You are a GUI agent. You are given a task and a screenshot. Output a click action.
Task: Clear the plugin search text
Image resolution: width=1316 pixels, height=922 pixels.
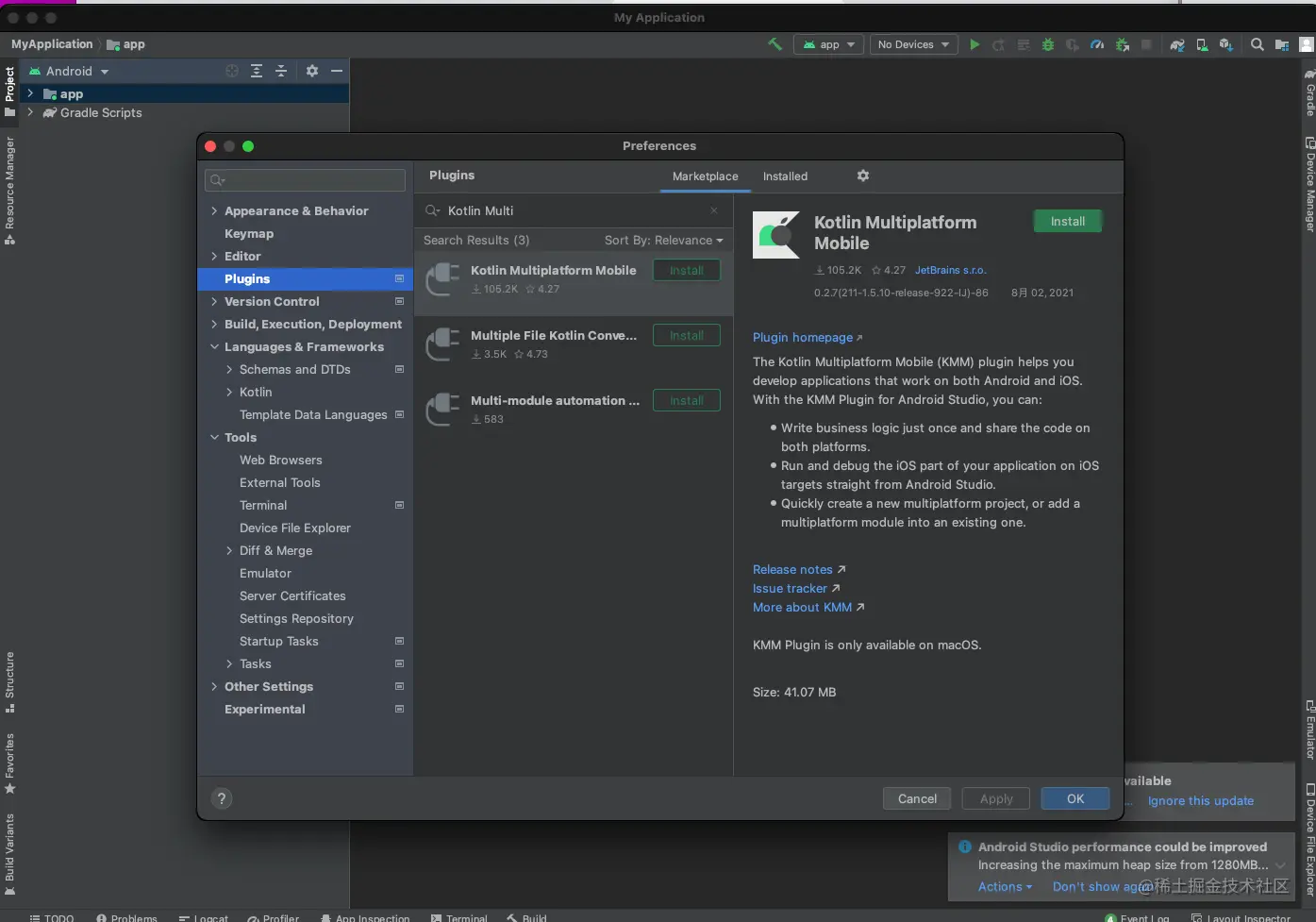point(714,210)
